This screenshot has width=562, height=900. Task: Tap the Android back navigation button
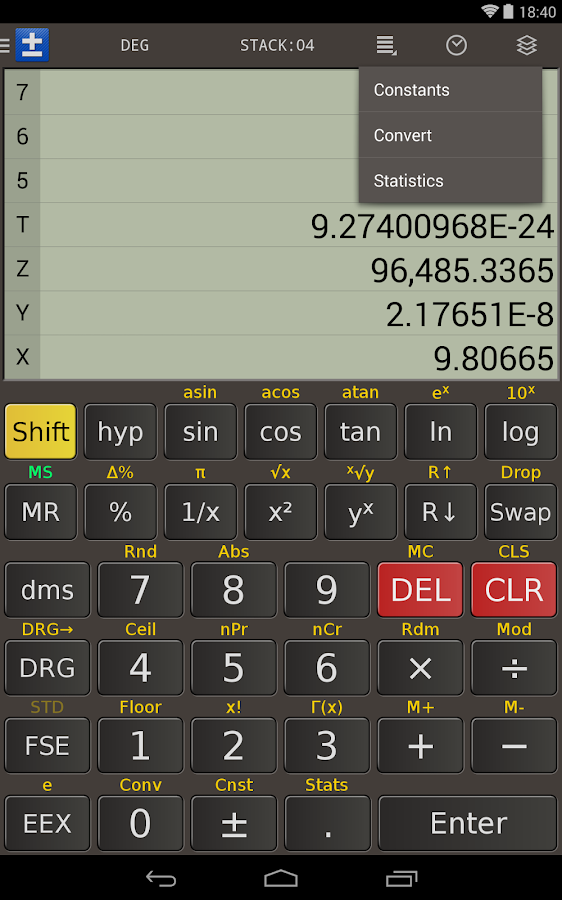click(x=161, y=878)
